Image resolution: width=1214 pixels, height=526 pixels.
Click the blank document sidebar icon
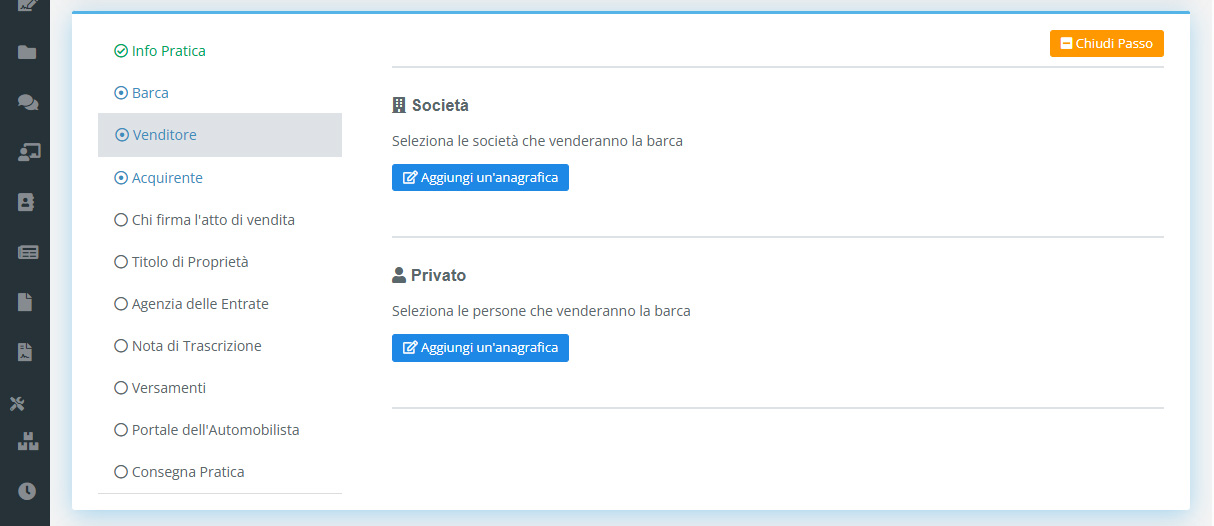(x=26, y=302)
